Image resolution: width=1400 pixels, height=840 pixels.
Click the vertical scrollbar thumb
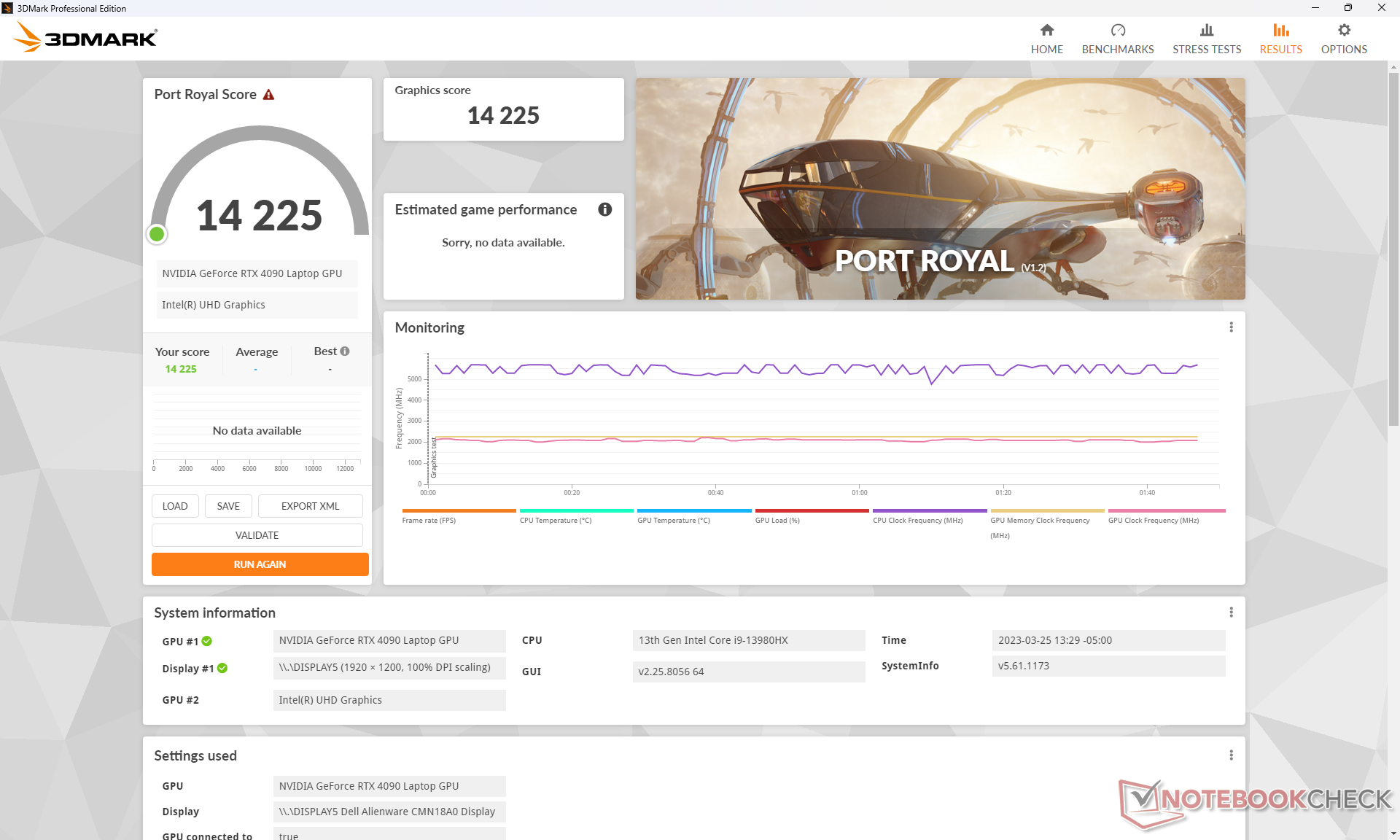[x=1393, y=248]
